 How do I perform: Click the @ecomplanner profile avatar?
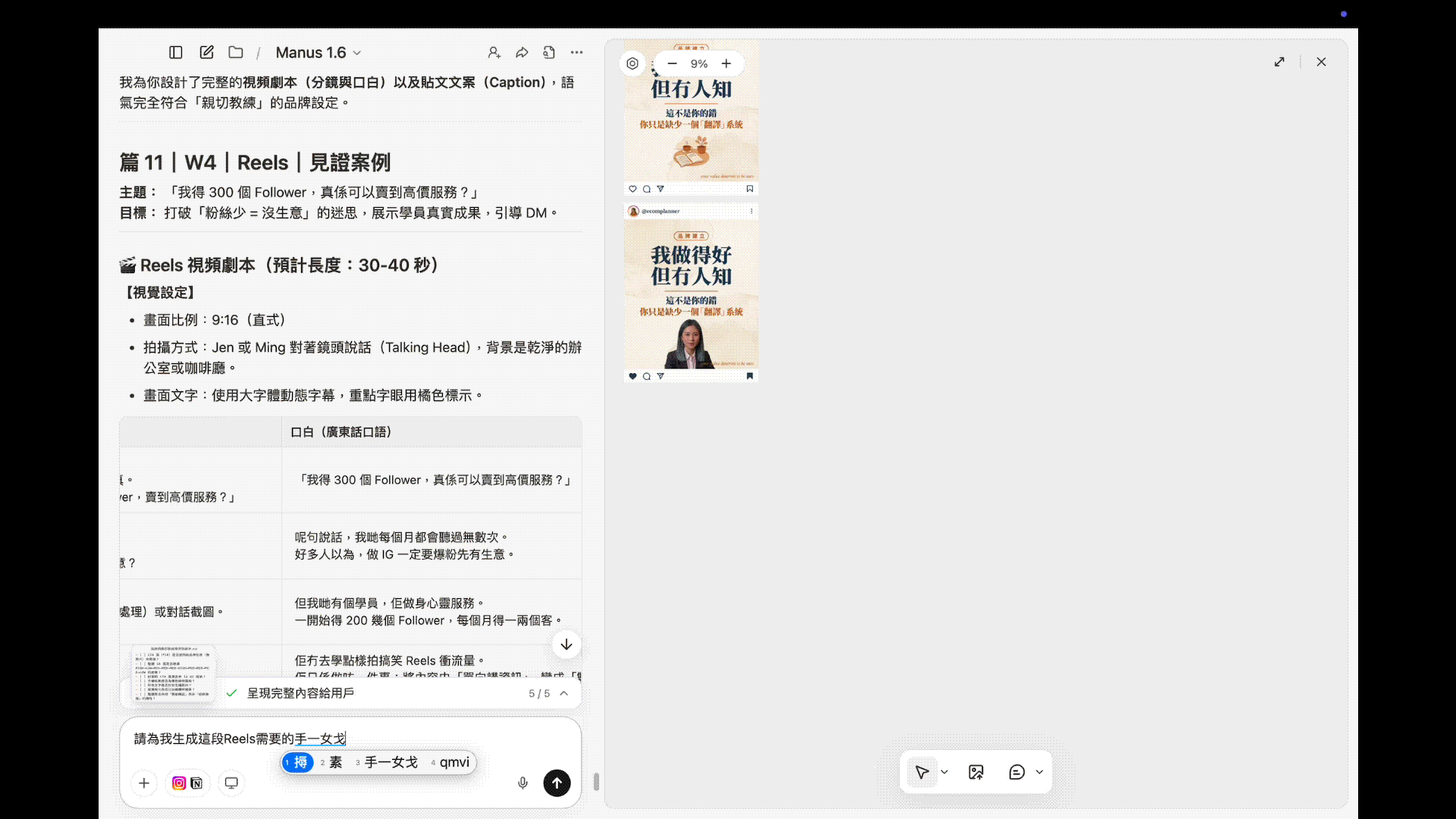pyautogui.click(x=634, y=211)
